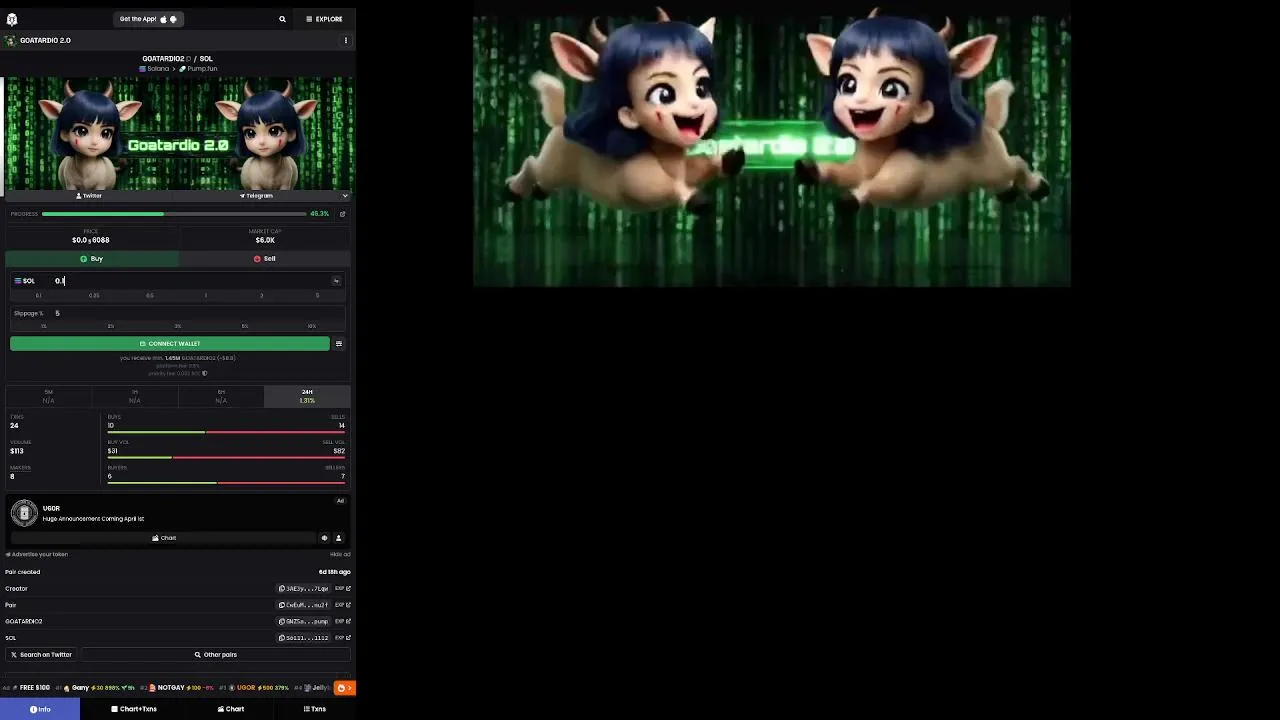Open the EXPLORE menu

click(x=324, y=19)
